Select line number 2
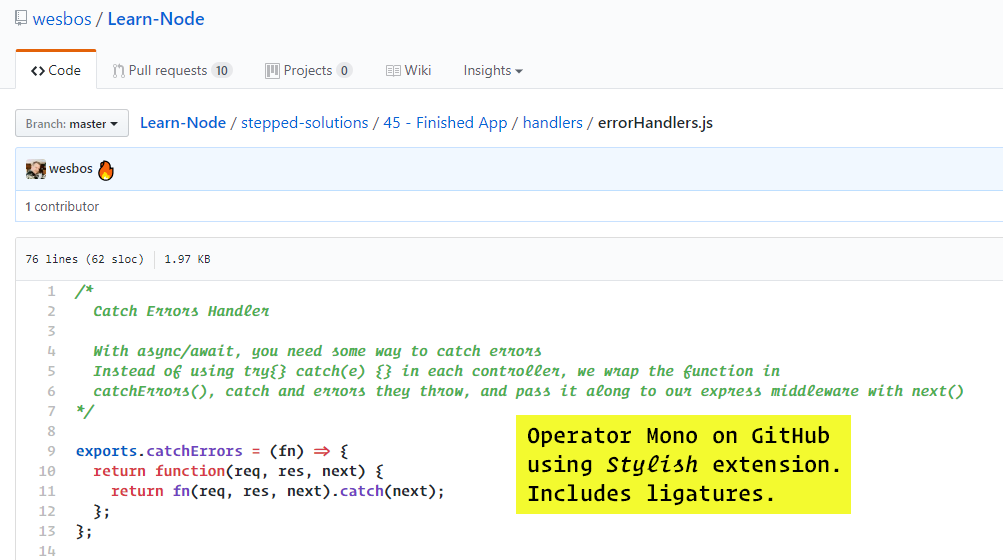Image resolution: width=1003 pixels, height=560 pixels. (x=51, y=312)
